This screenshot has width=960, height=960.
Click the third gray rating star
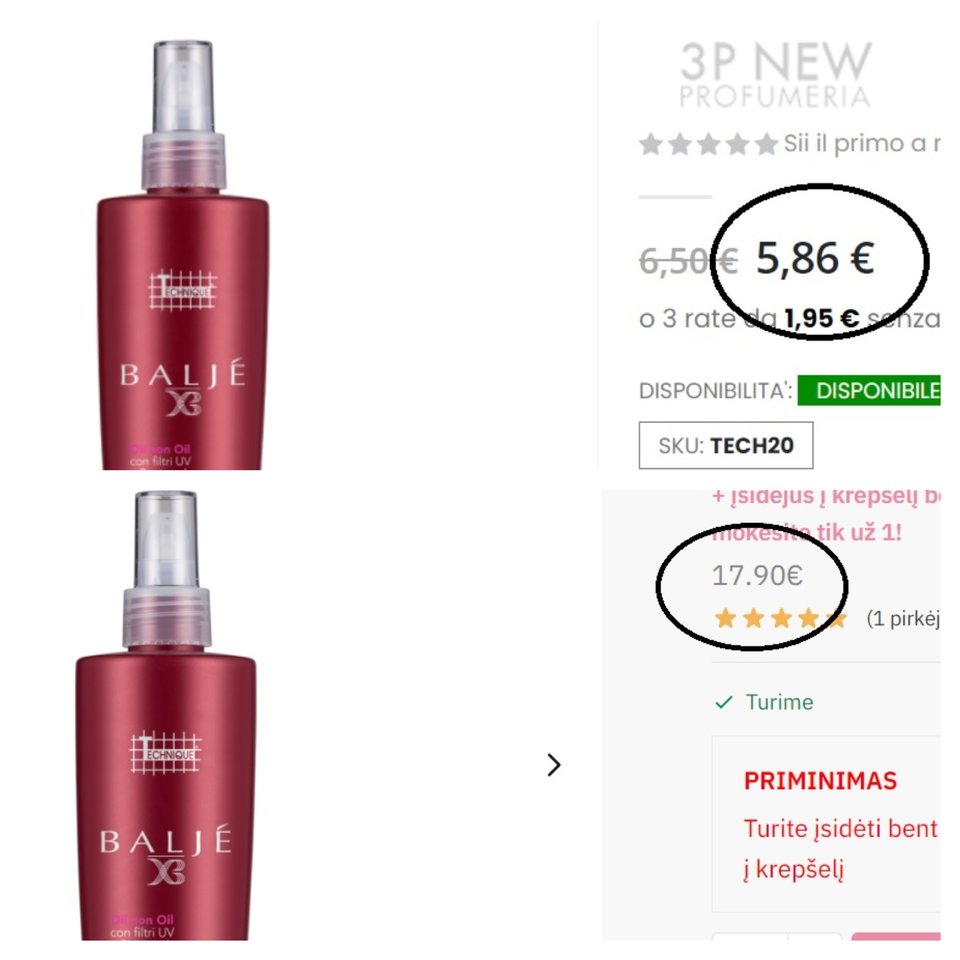click(x=708, y=144)
